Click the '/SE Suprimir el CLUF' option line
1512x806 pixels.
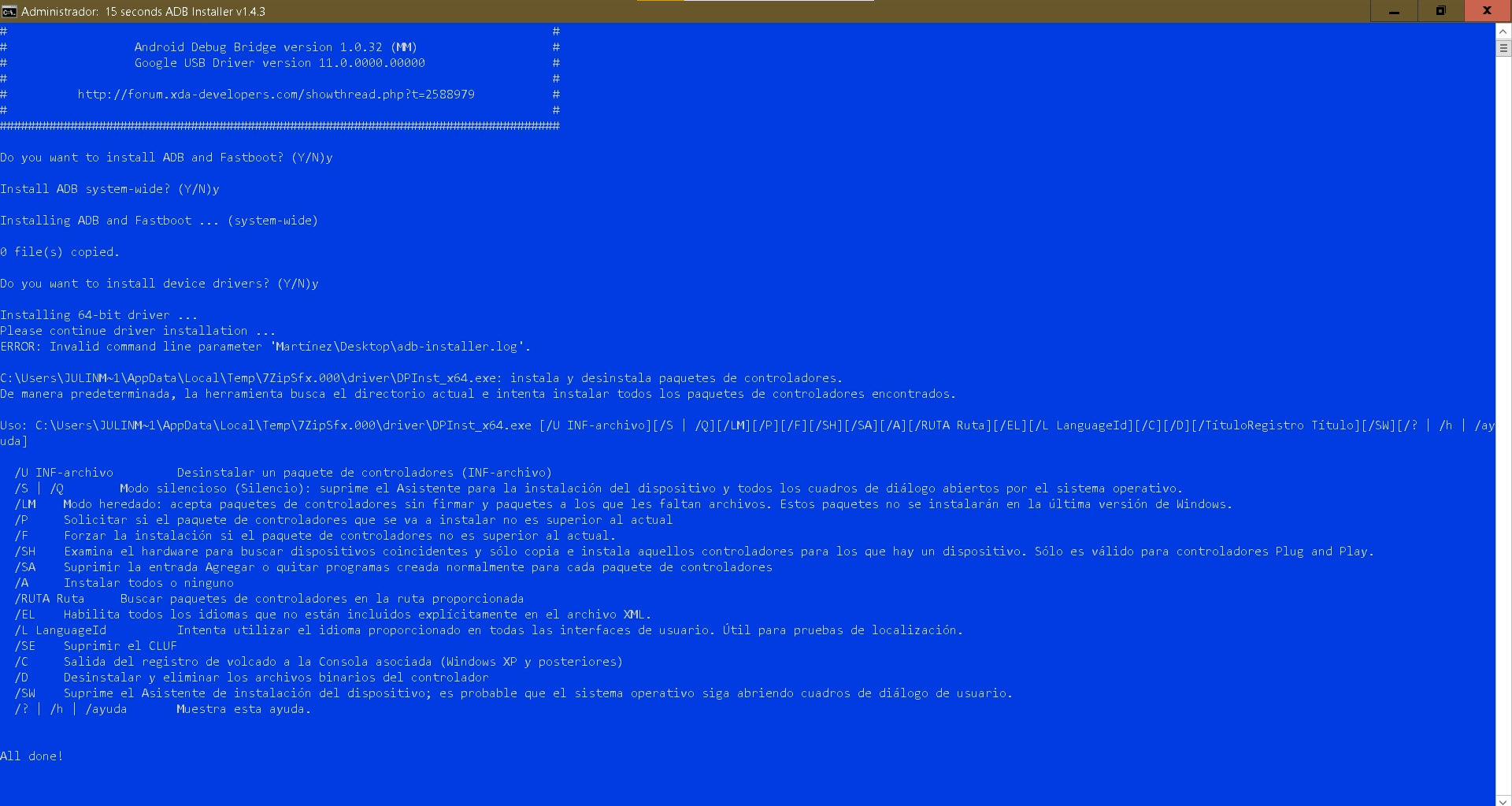pyautogui.click(x=96, y=646)
